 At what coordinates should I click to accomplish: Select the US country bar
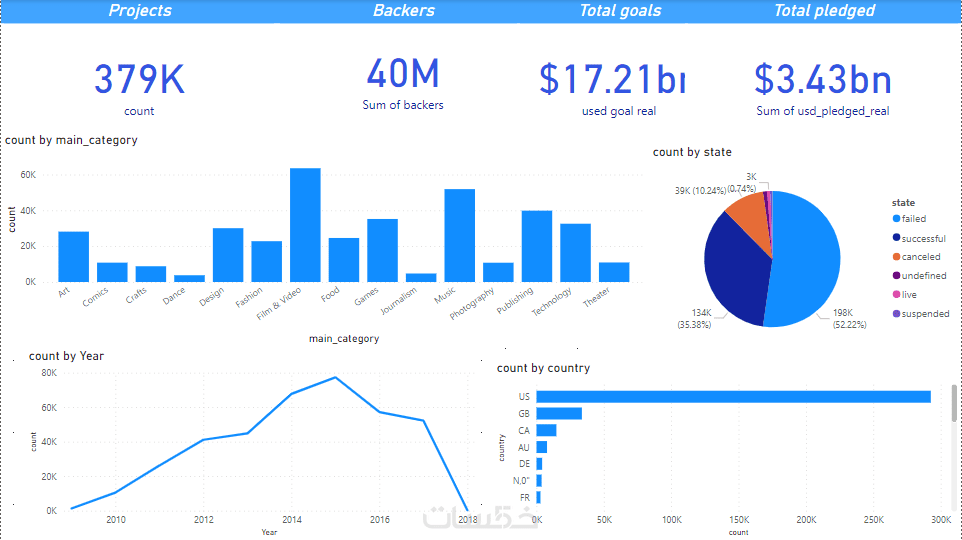coord(733,397)
